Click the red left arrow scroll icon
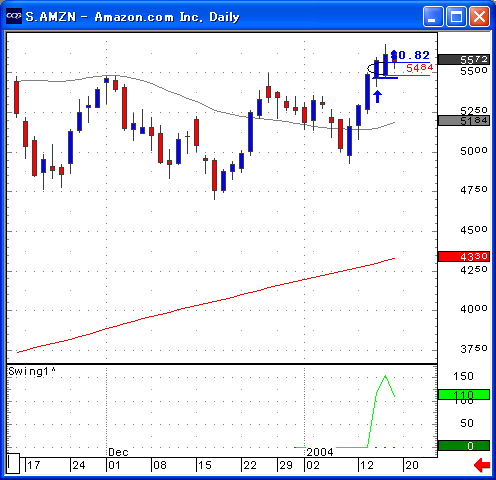 coord(482,465)
